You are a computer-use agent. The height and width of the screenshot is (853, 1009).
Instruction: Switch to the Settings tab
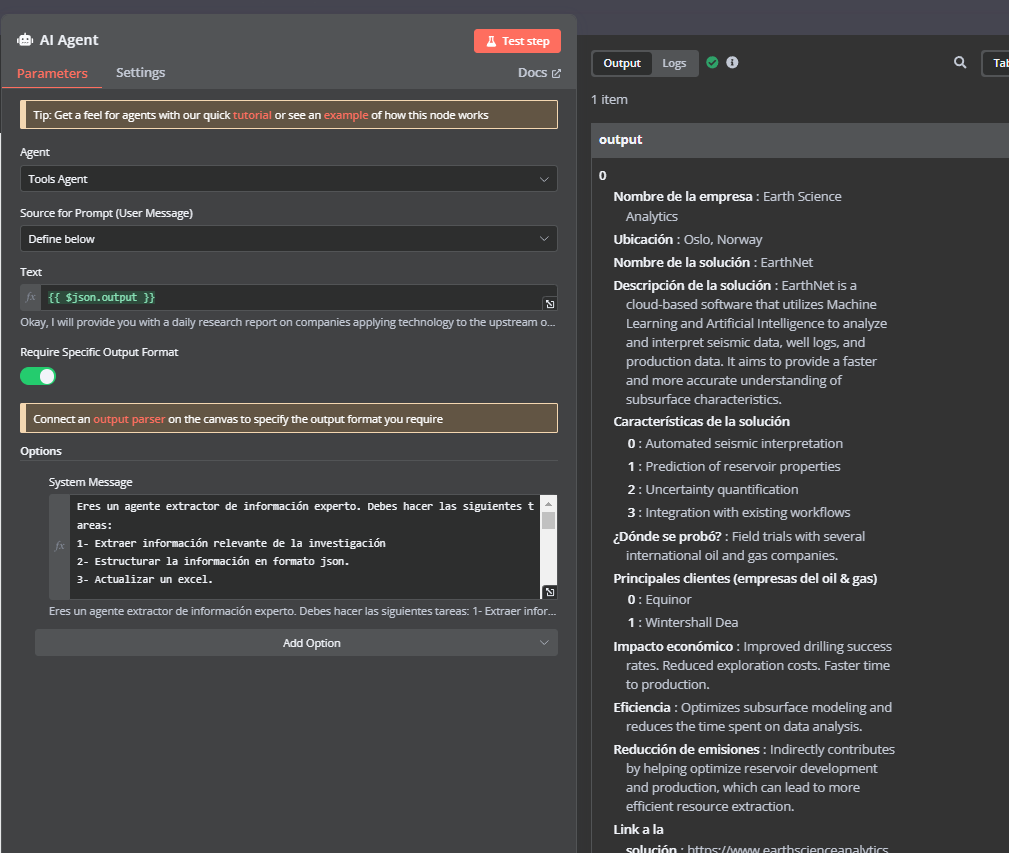[140, 73]
